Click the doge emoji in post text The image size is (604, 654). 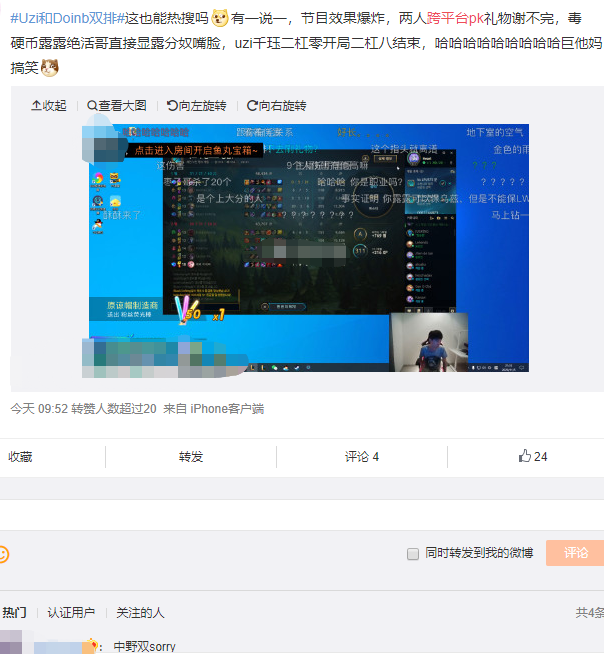coord(220,18)
